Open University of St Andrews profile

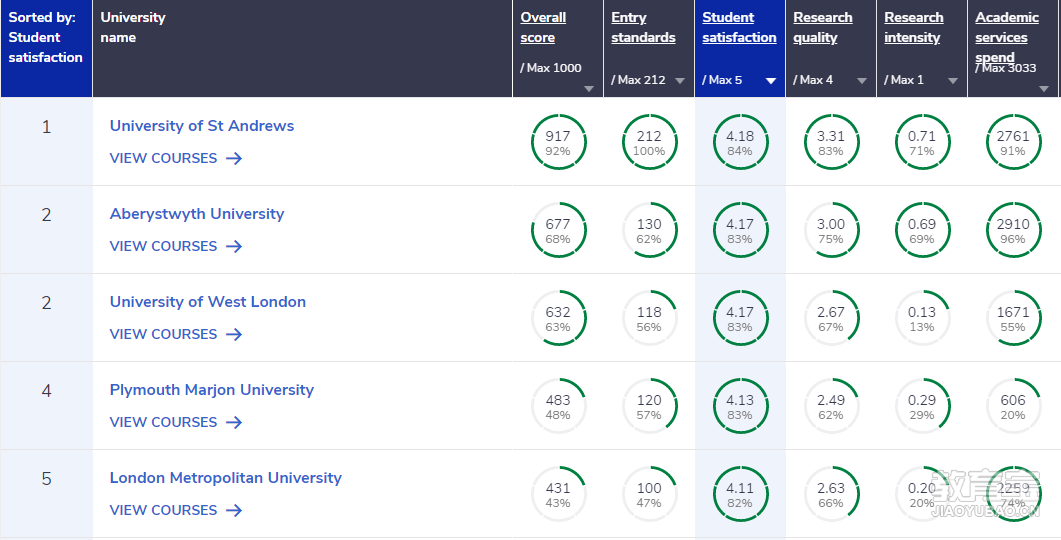(202, 126)
